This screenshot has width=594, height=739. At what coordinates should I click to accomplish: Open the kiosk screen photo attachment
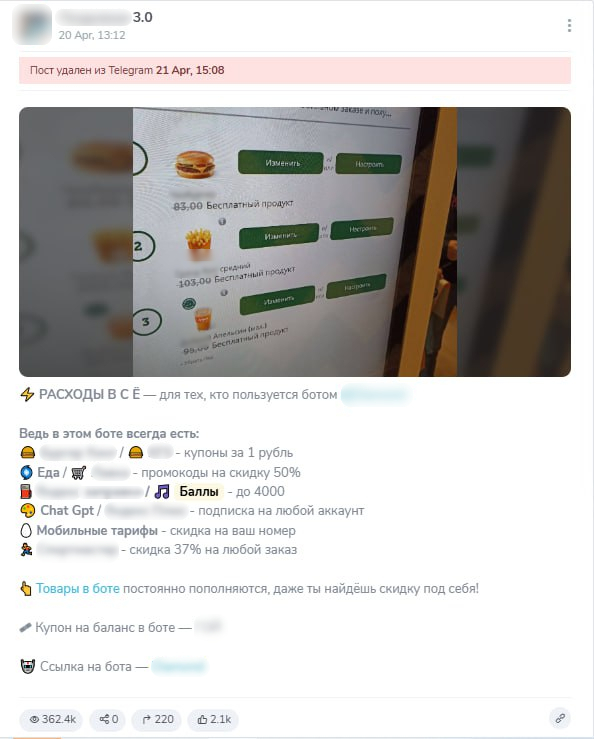pos(295,242)
